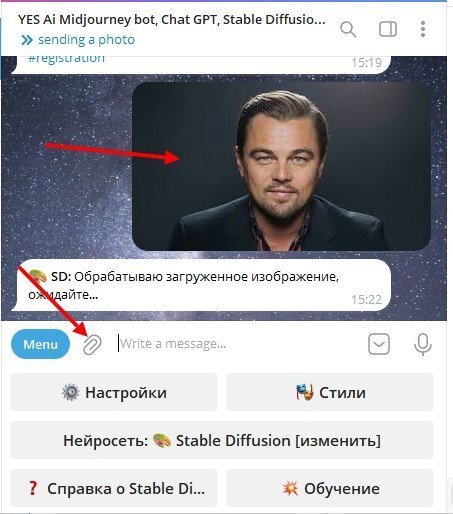This screenshot has height=514, width=453.
Task: Toggle the right sidebar info panel
Action: (x=388, y=29)
